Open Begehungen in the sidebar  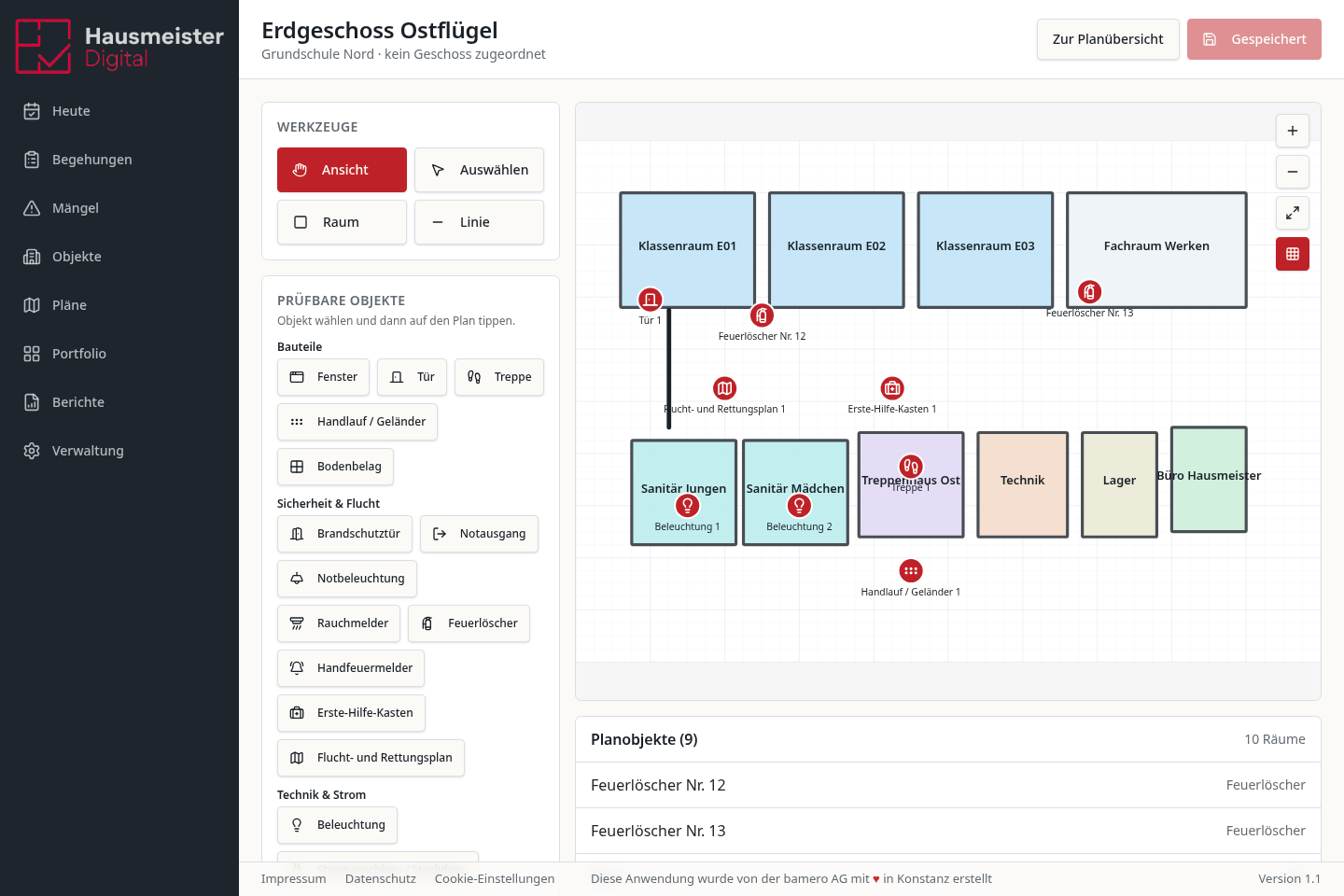119,160
